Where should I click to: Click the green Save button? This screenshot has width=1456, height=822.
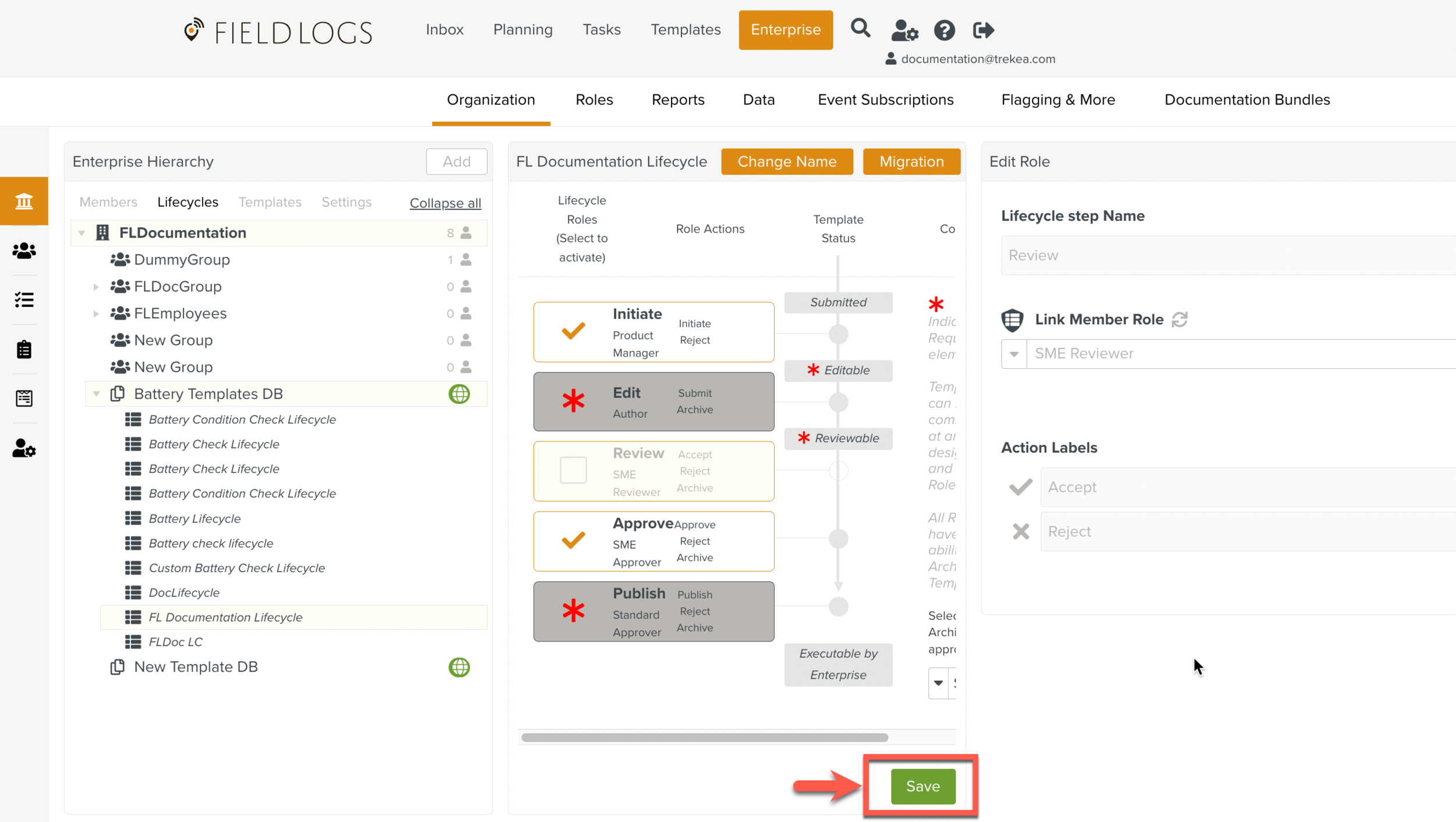point(923,786)
